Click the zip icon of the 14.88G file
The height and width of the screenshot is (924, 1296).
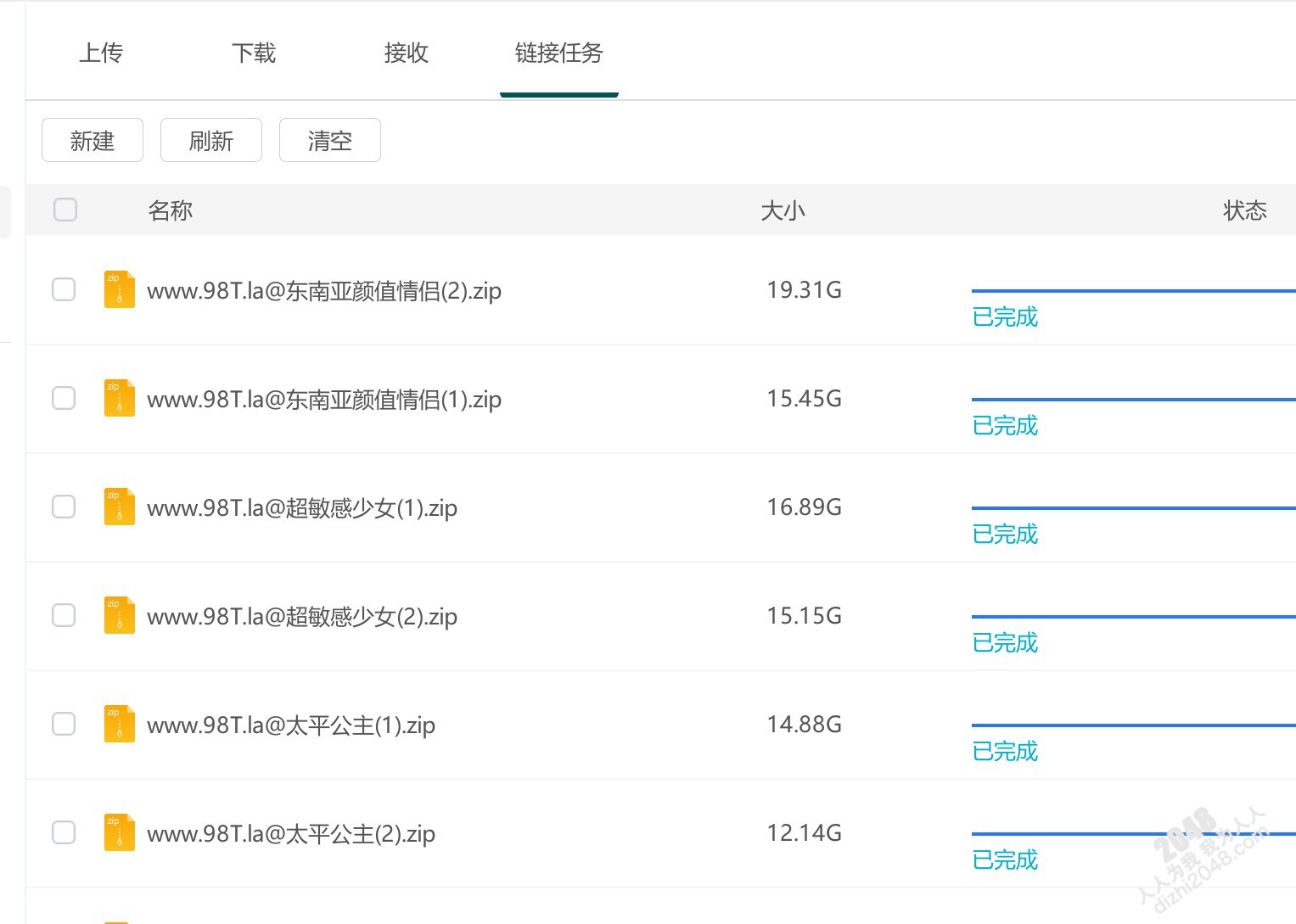(119, 724)
